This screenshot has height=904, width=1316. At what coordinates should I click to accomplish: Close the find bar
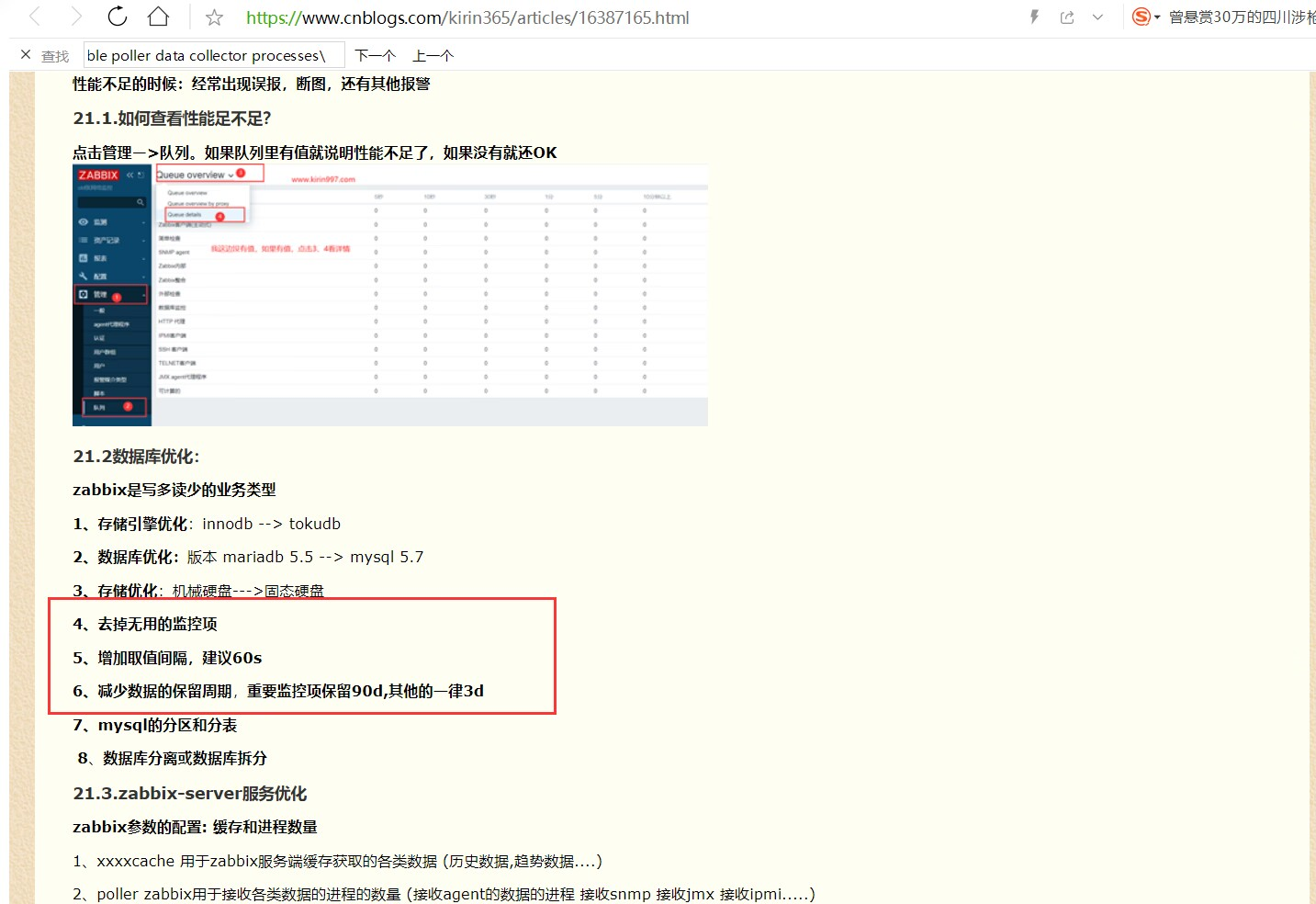tap(26, 55)
